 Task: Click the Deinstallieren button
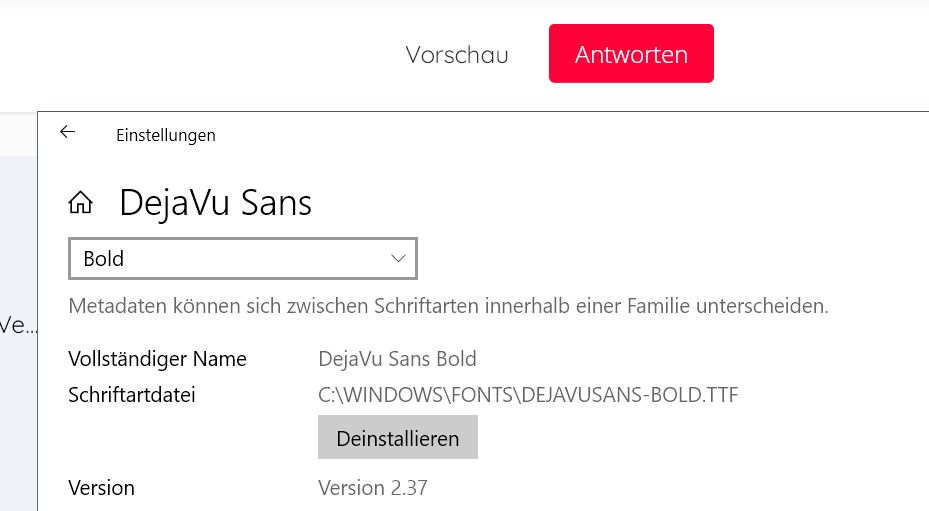[x=397, y=438]
